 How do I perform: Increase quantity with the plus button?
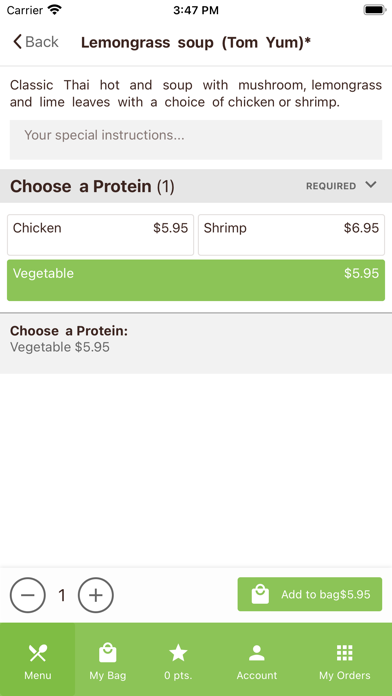96,595
